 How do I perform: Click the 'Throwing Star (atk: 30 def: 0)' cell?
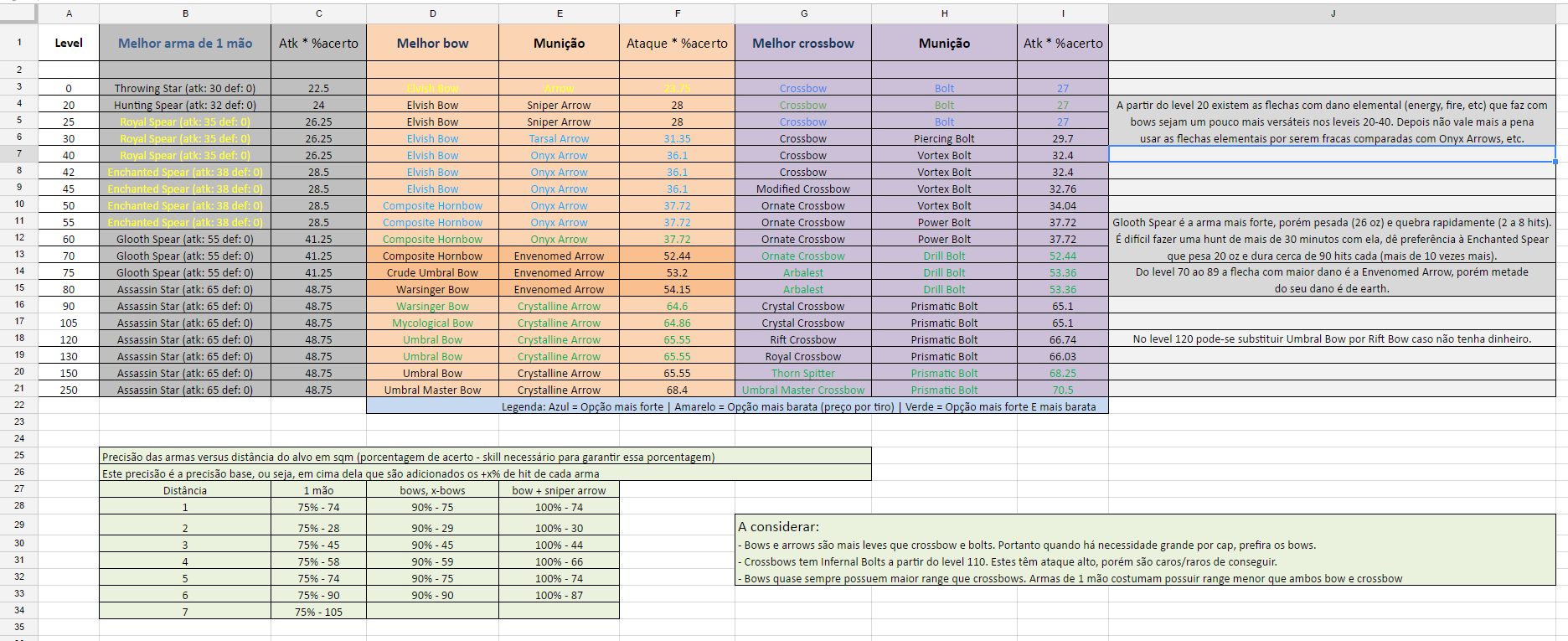[185, 89]
